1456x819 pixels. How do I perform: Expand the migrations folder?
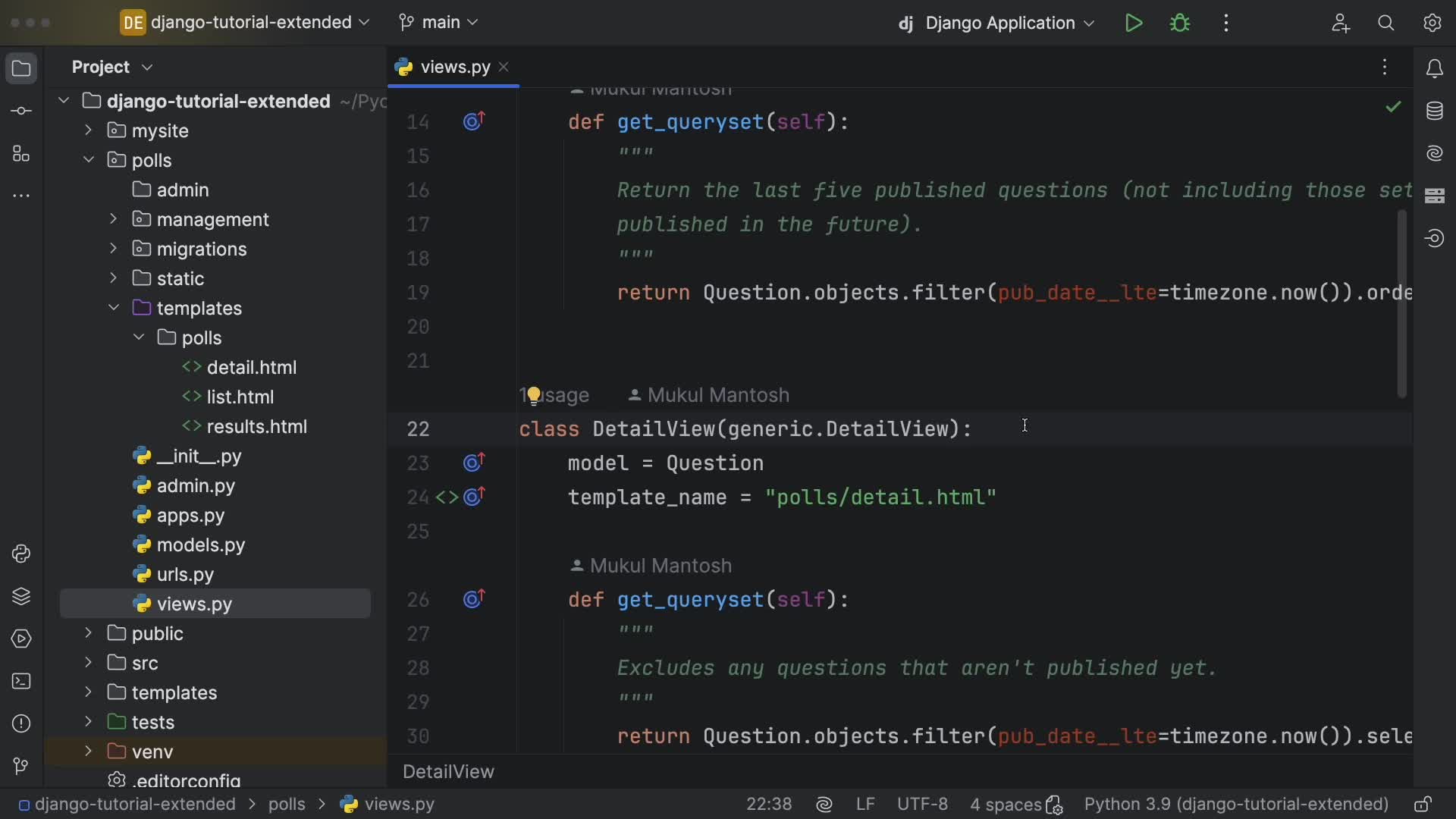tap(113, 249)
